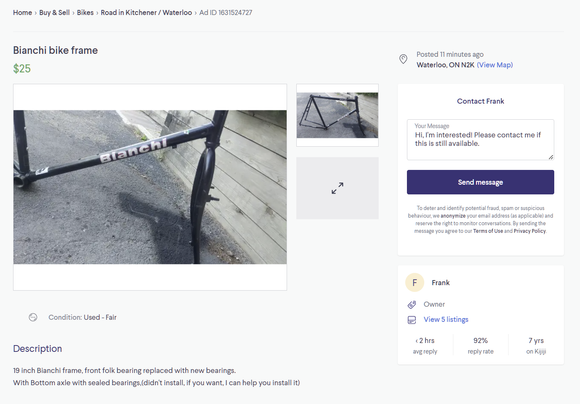The width and height of the screenshot is (580, 404).
Task: Send message to Frank
Action: tap(480, 182)
